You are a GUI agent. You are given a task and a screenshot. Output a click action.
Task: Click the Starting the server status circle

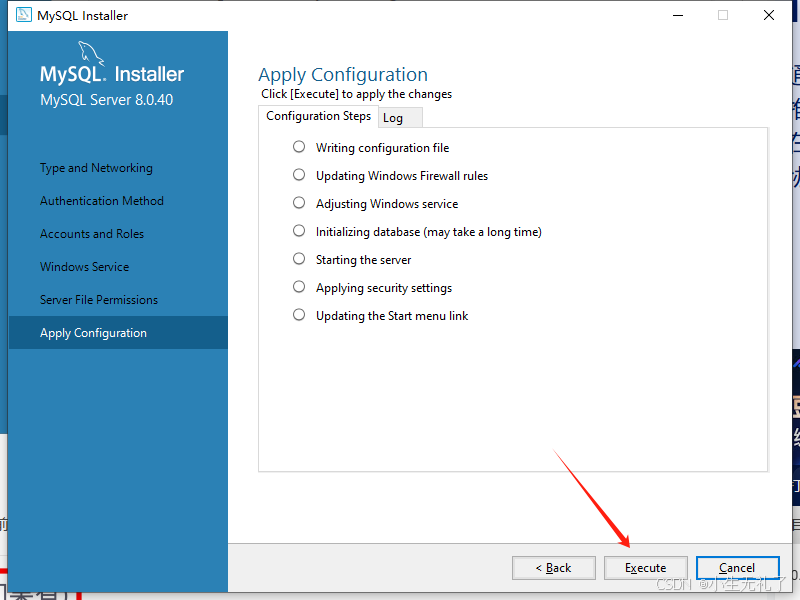pos(299,259)
